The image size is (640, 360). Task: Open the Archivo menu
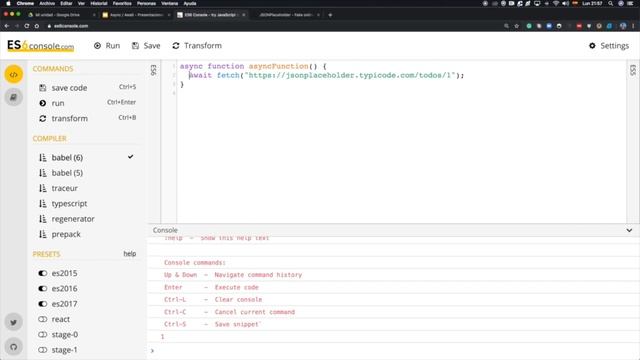coord(47,3)
